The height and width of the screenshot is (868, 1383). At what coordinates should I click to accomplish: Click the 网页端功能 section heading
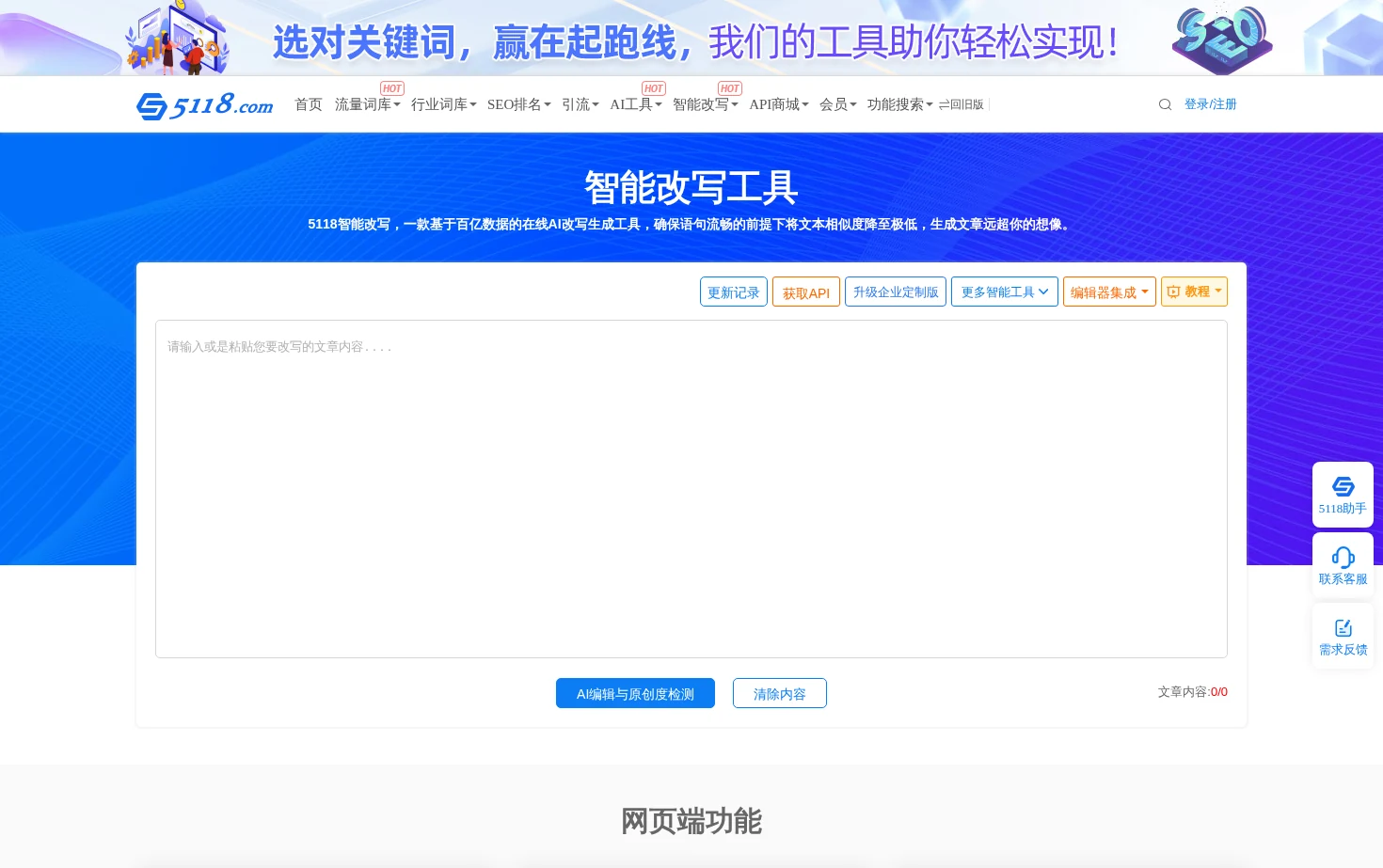coord(691,821)
